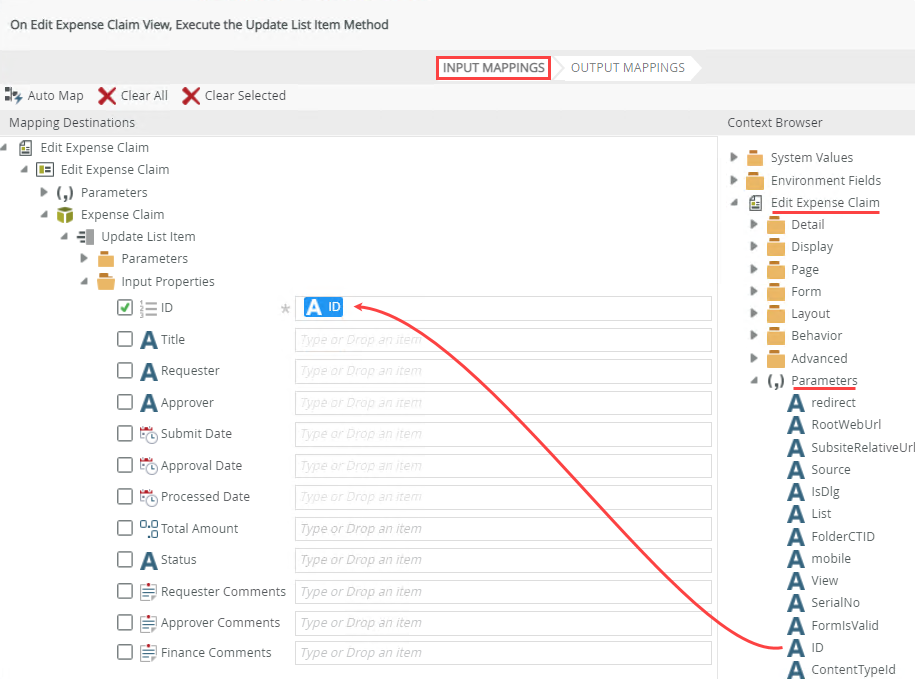
Task: Click the System Values folder icon
Action: pos(755,158)
